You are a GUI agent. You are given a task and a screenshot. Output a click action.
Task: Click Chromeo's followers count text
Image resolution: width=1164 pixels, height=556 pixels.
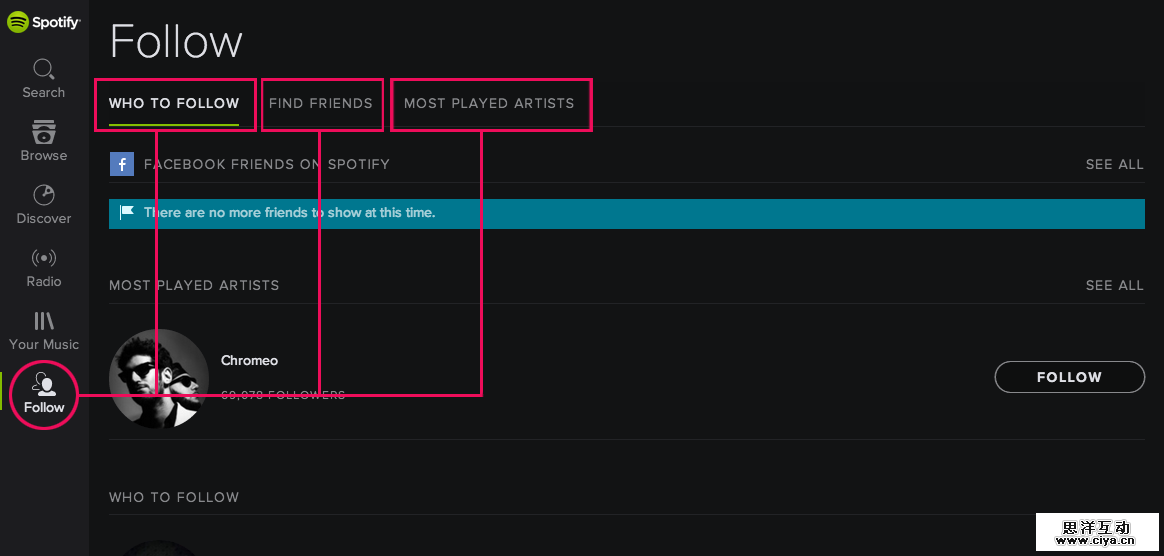[x=283, y=395]
